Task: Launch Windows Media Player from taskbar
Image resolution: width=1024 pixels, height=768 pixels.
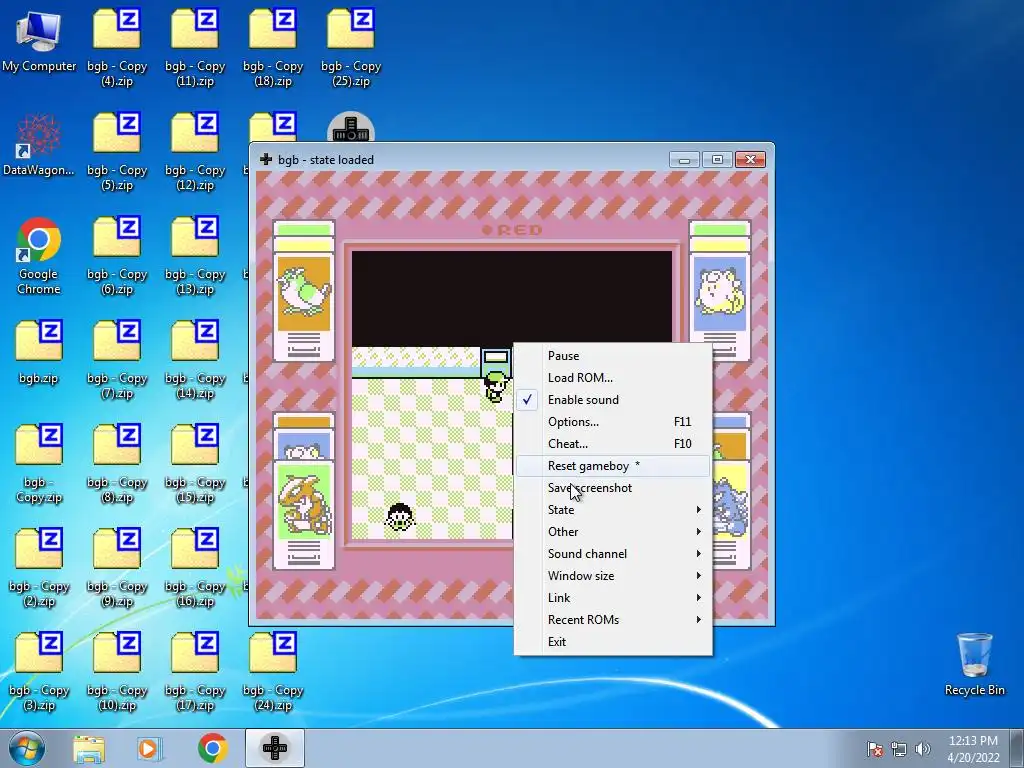Action: (148, 748)
